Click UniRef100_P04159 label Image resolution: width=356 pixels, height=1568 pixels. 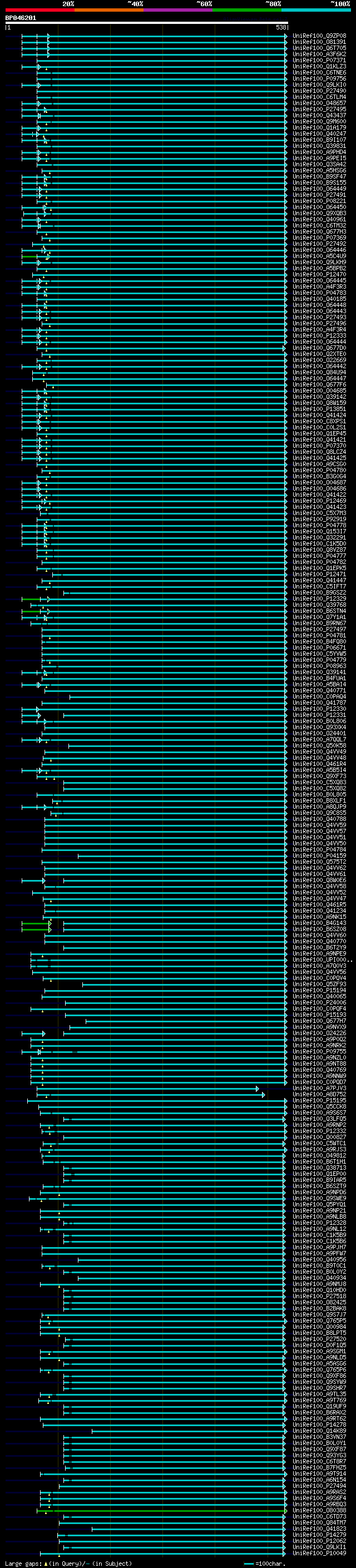[319, 856]
